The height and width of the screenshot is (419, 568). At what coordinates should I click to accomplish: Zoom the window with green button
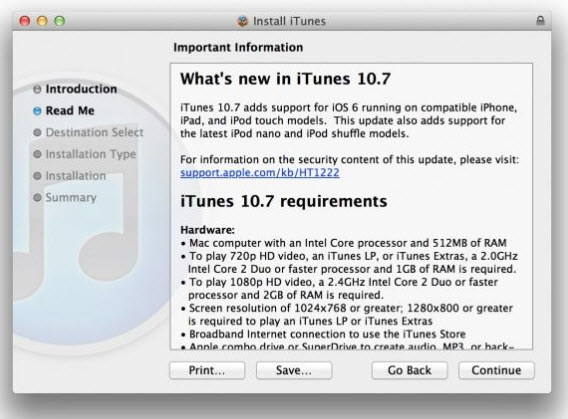59,21
